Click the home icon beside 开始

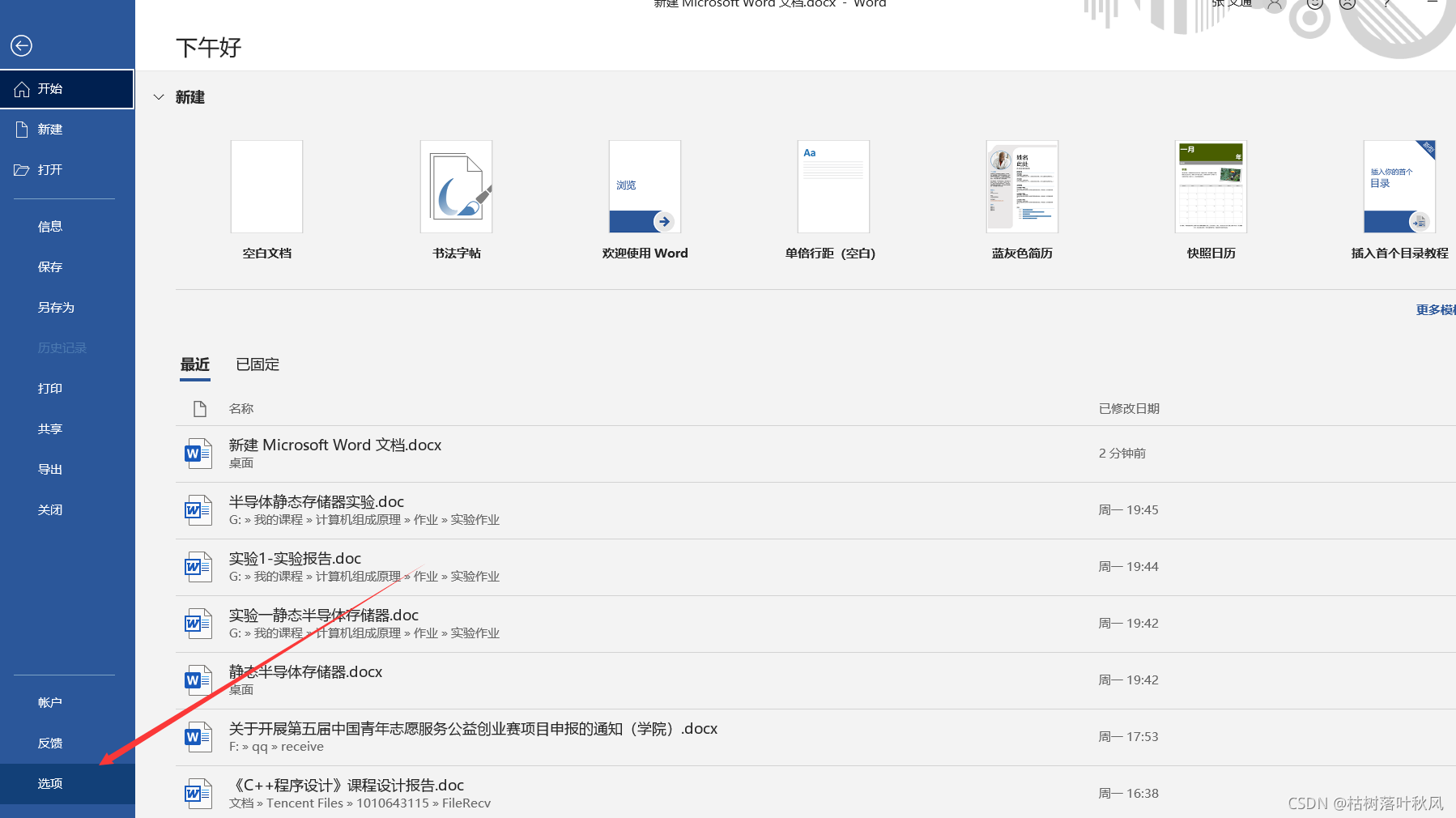click(x=22, y=89)
